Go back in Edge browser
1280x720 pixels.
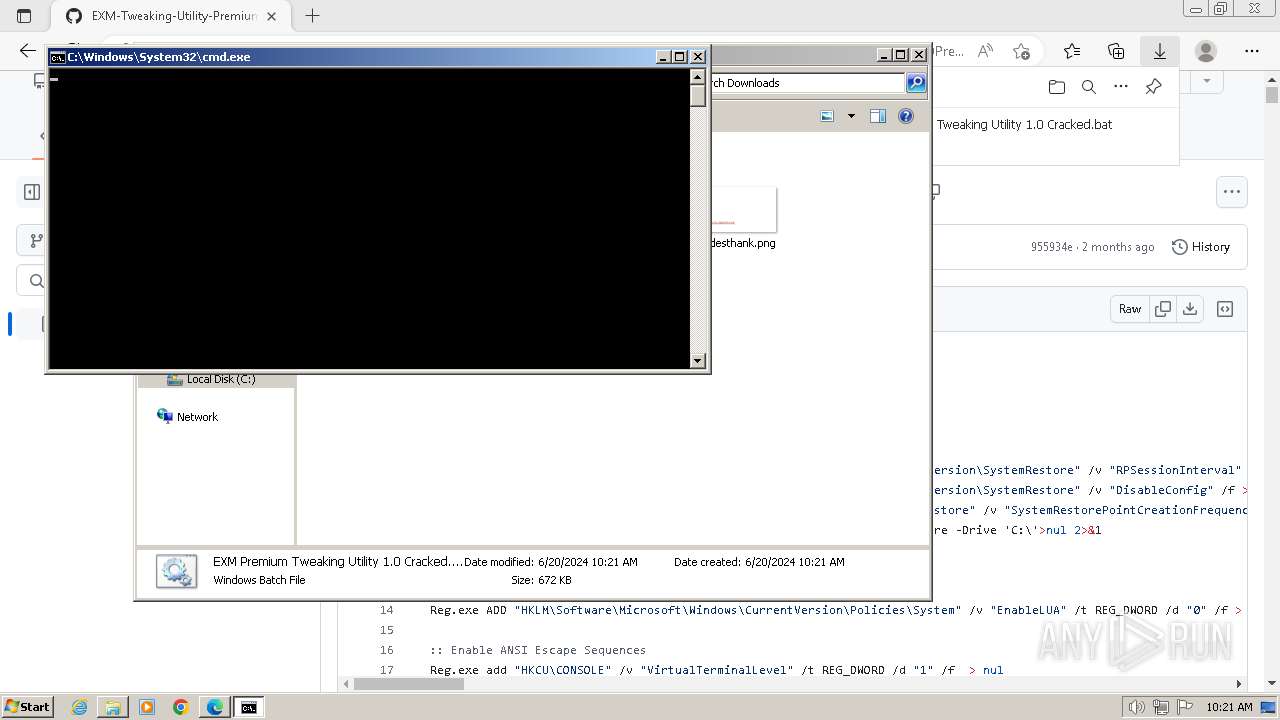point(28,51)
